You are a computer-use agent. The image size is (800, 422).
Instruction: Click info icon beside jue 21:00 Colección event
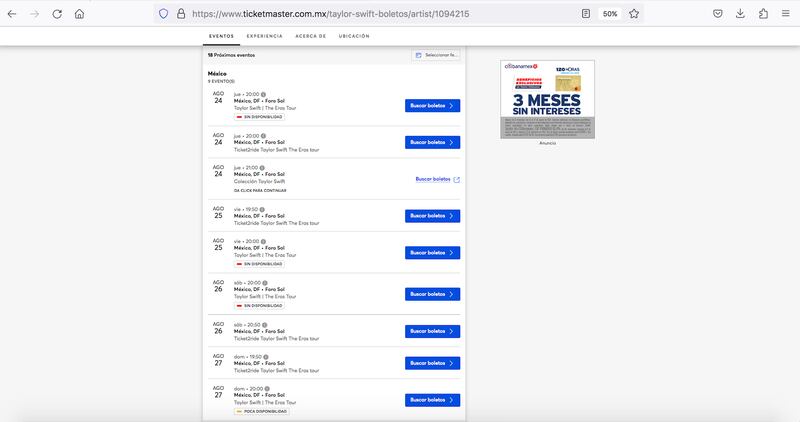(x=262, y=168)
